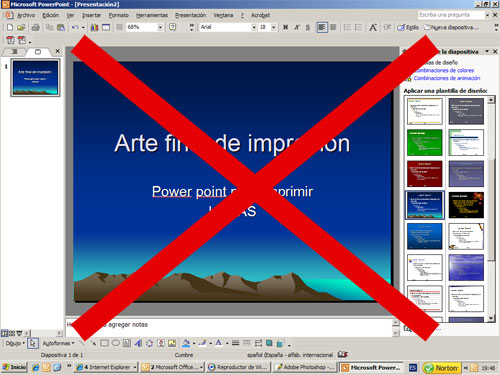500x375 pixels.
Task: Insert a picture from file
Action: 172,343
